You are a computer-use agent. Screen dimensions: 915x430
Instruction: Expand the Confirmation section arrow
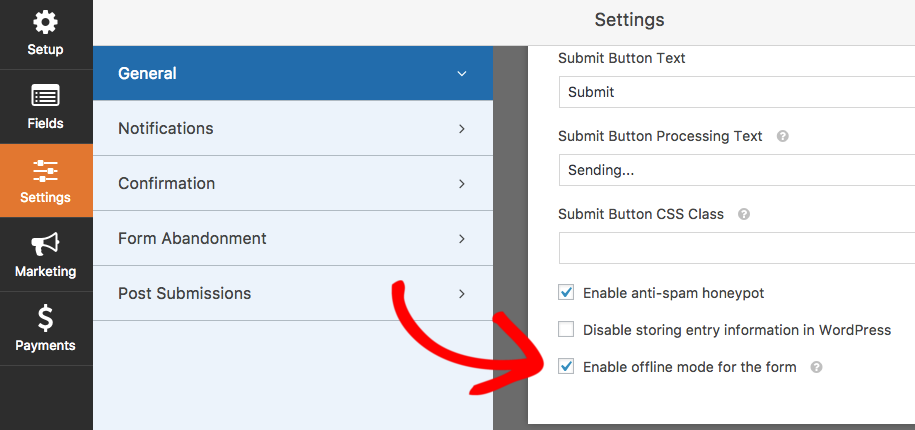point(462,183)
